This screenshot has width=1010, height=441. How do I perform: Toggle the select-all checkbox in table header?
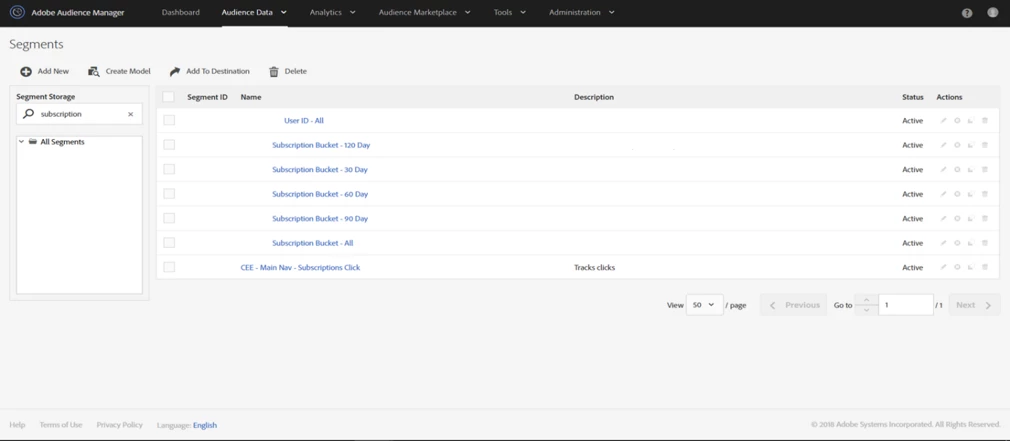click(x=169, y=97)
